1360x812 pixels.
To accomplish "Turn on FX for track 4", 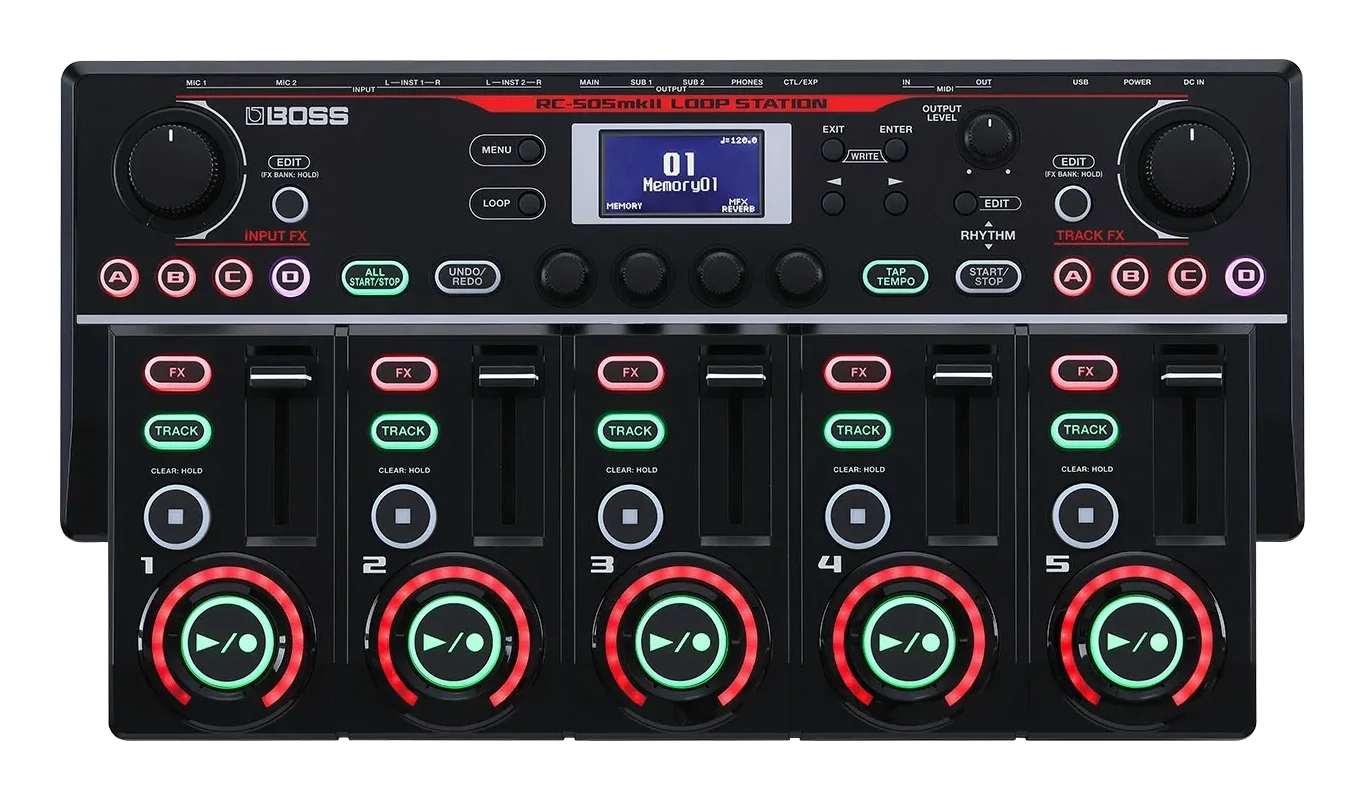I will tap(858, 373).
